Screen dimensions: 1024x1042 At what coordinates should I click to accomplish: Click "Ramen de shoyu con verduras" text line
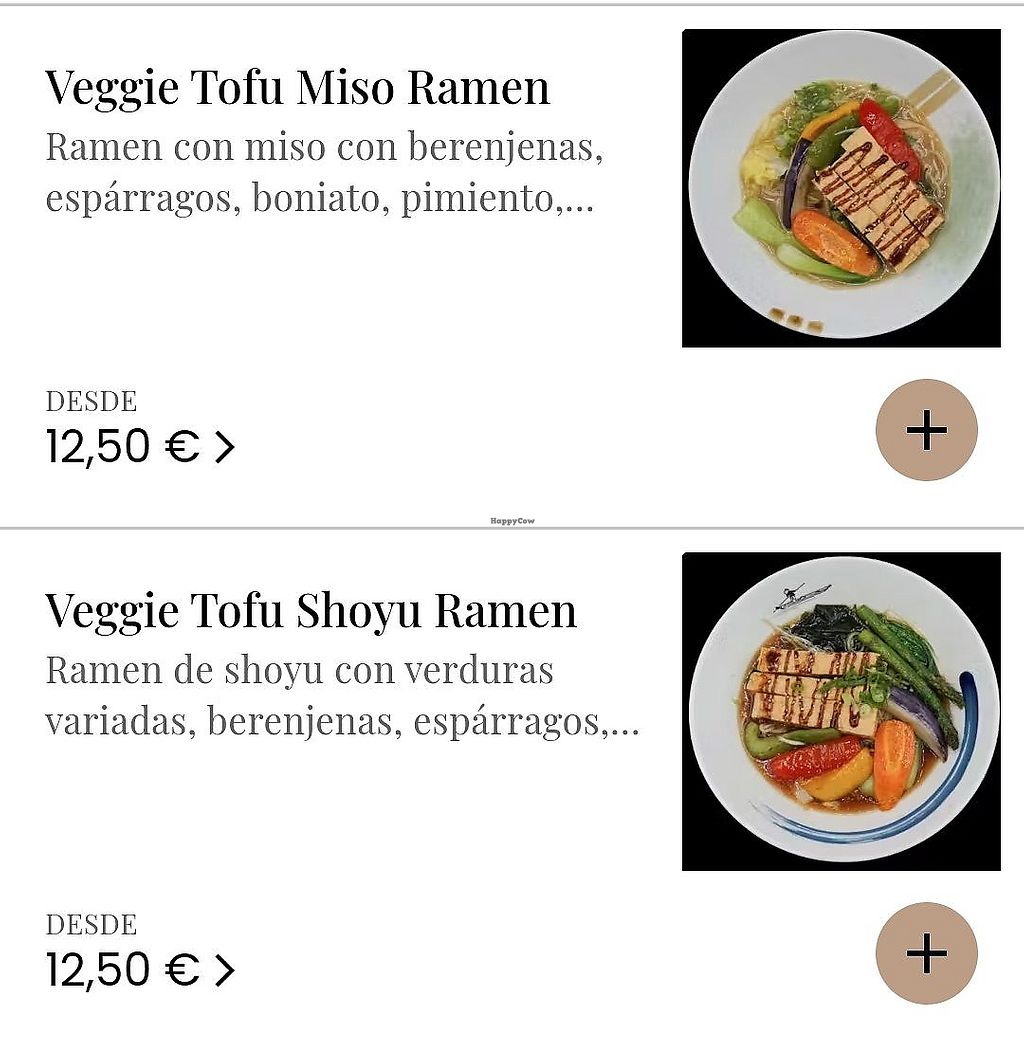[x=299, y=670]
